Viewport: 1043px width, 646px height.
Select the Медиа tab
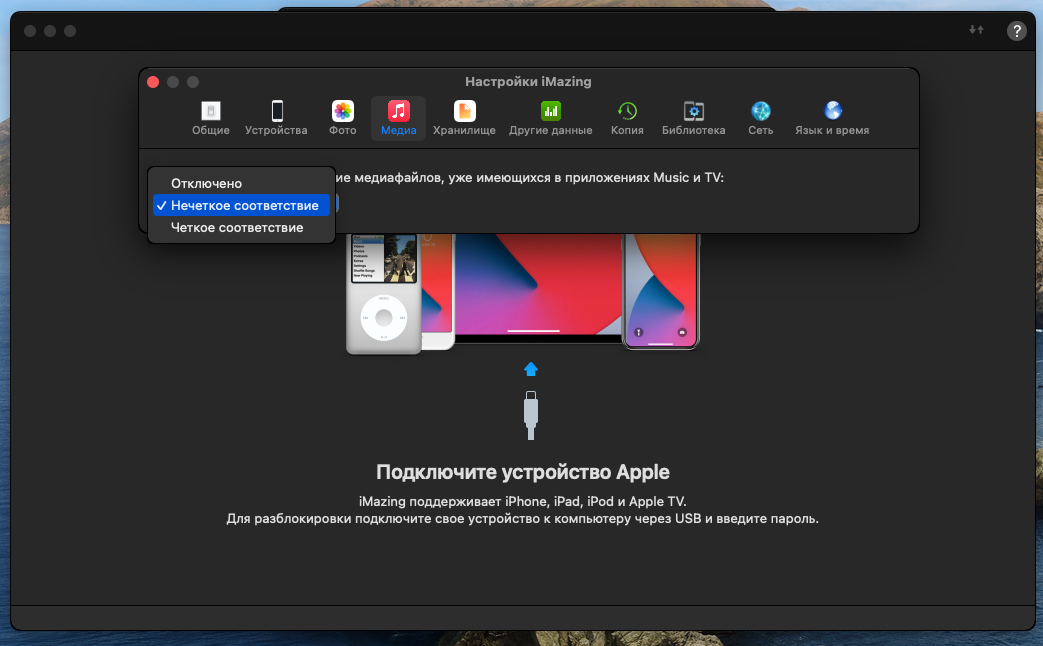tap(398, 118)
